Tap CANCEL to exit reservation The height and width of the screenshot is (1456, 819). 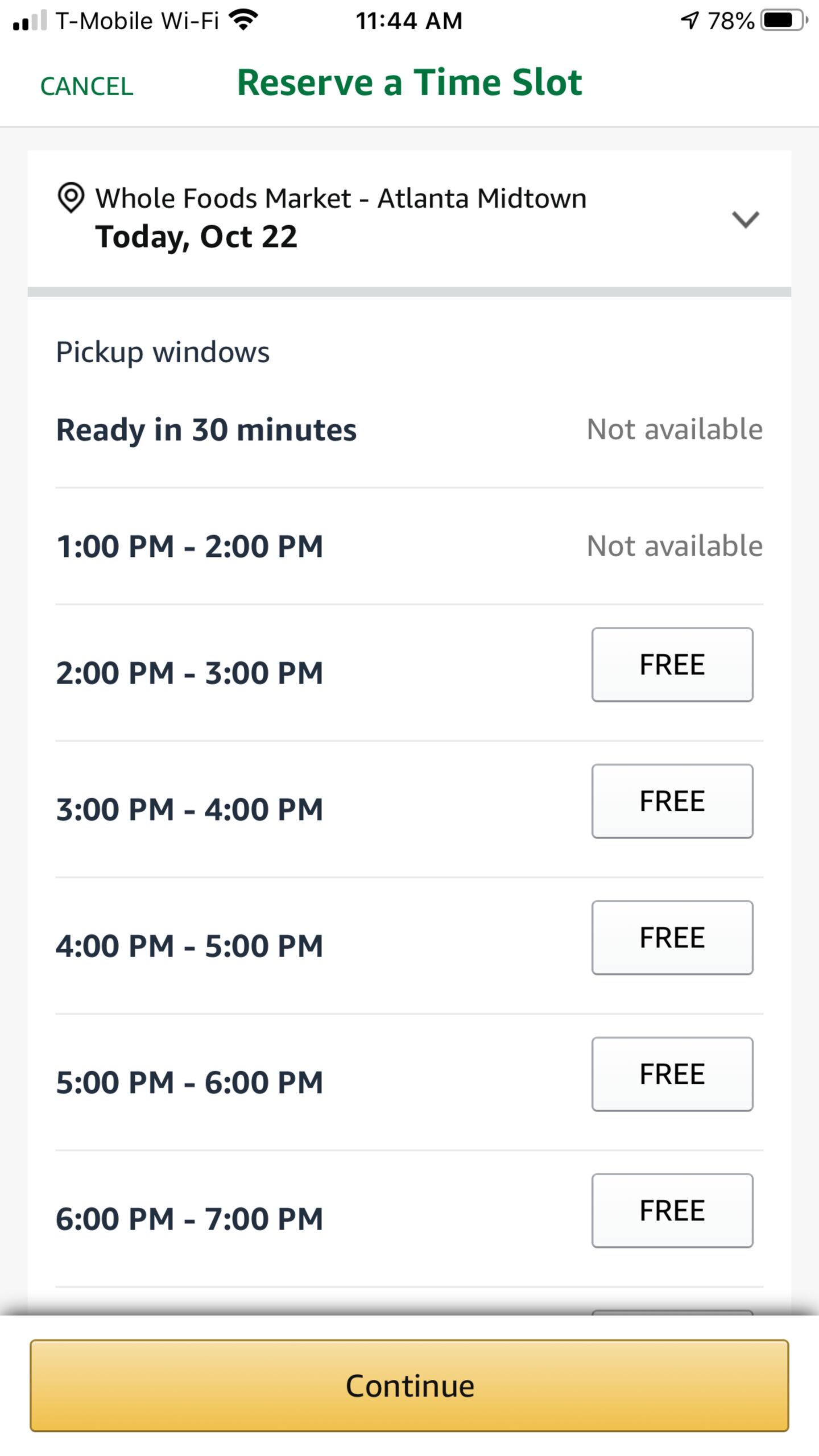[86, 86]
